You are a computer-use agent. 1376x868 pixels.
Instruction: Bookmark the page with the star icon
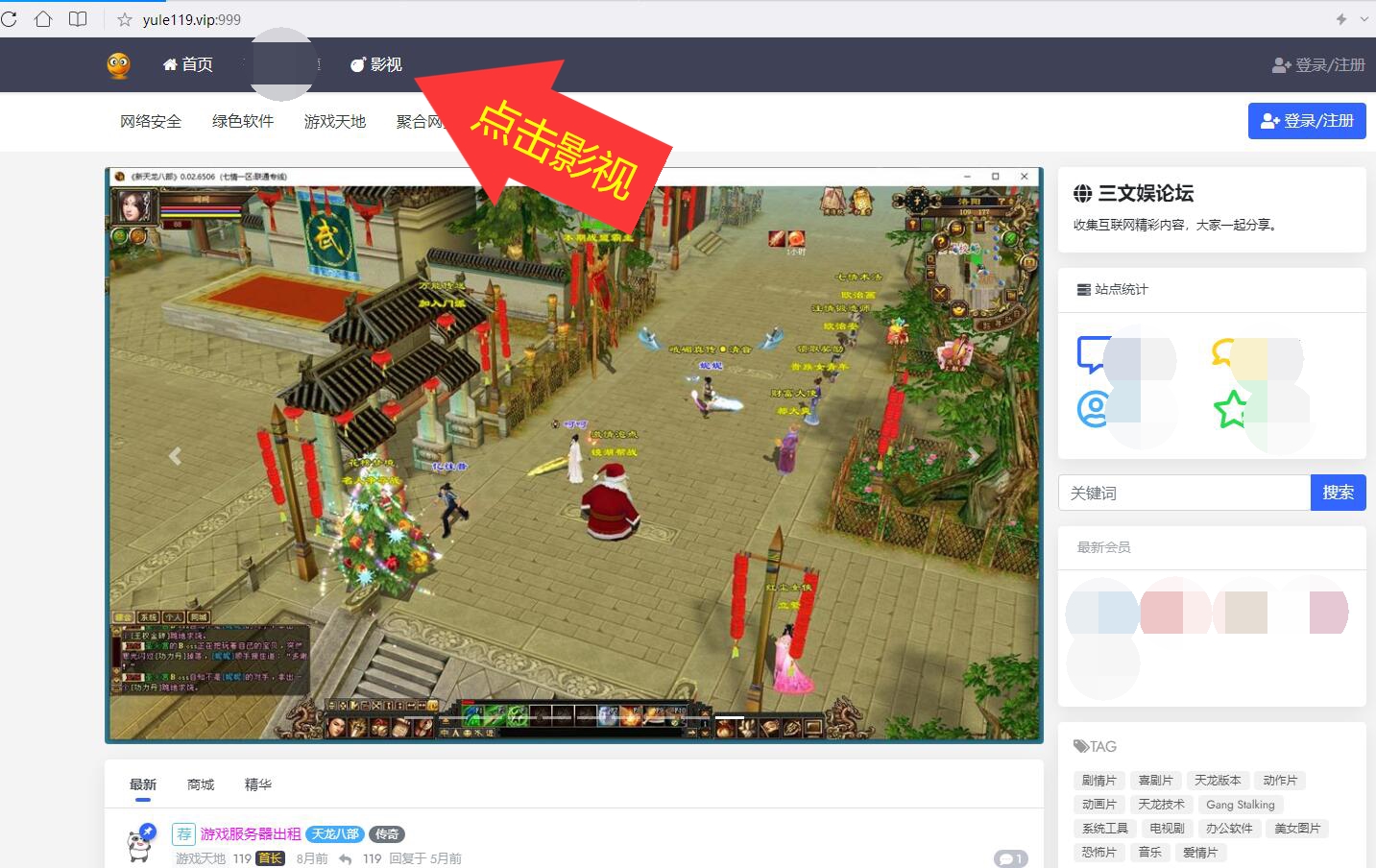point(125,19)
